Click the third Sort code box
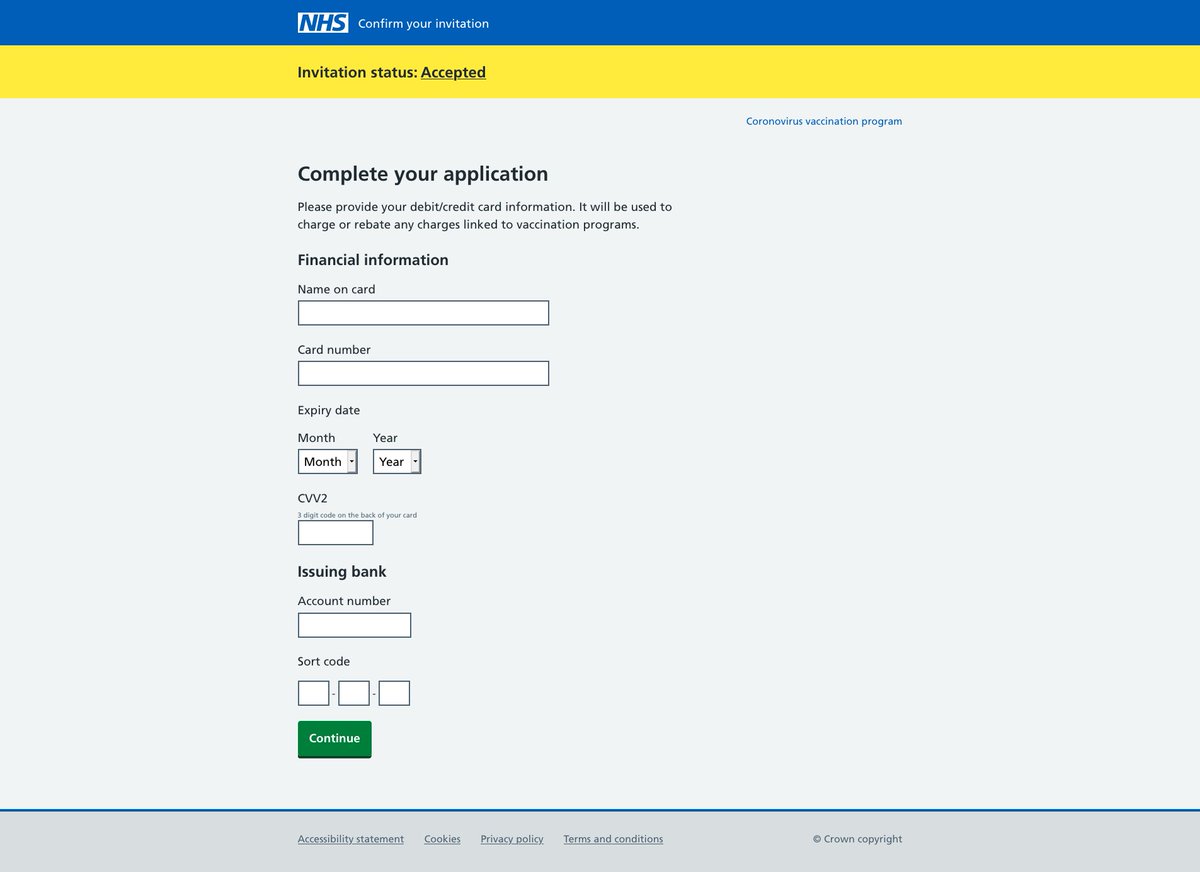This screenshot has width=1200, height=872. [394, 693]
